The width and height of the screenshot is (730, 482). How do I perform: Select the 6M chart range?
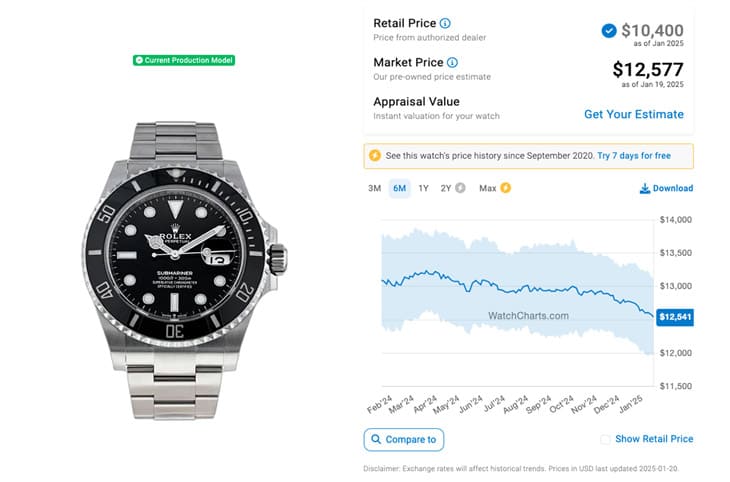(x=399, y=188)
